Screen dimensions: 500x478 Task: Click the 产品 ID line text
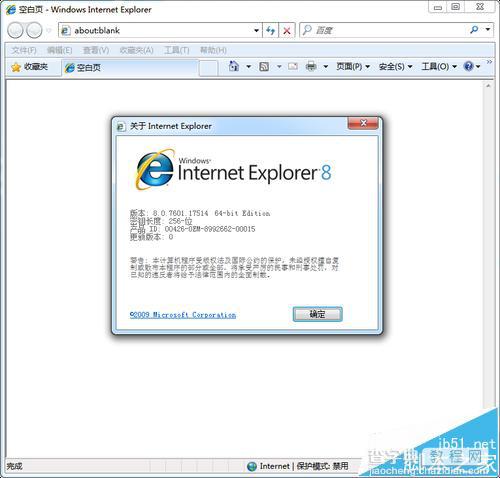pos(192,229)
